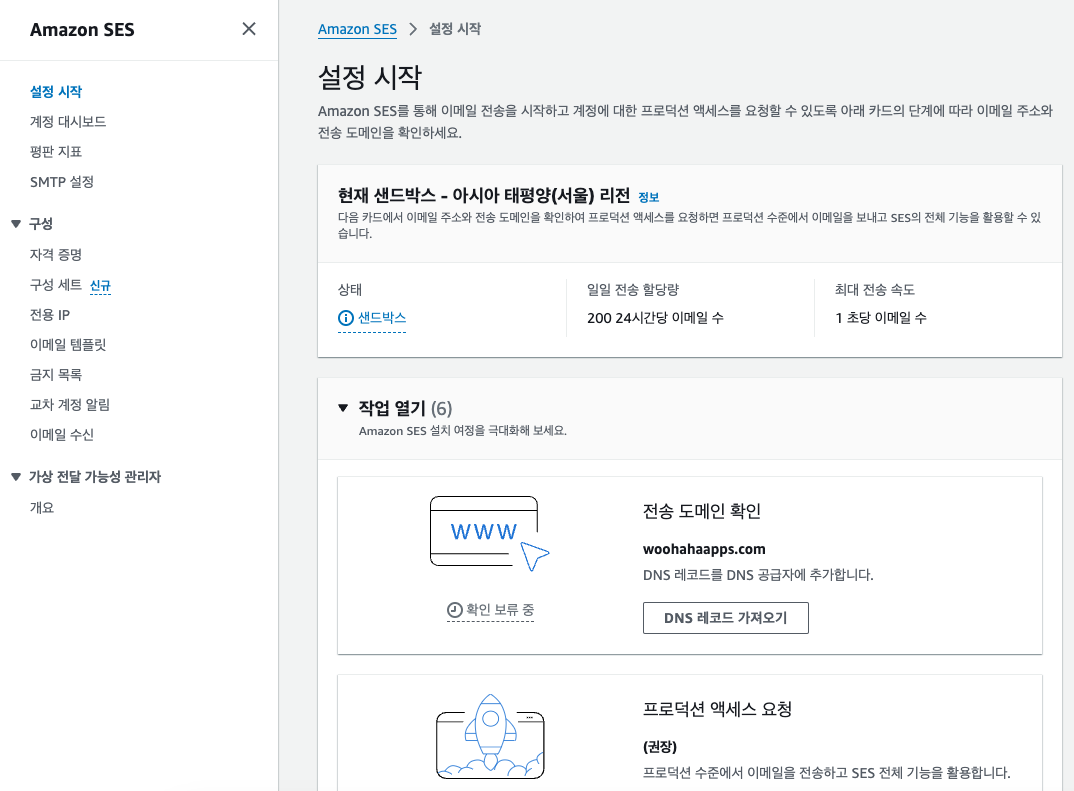Image resolution: width=1074 pixels, height=791 pixels.
Task: Go to 금지 목록
Action: [55, 375]
